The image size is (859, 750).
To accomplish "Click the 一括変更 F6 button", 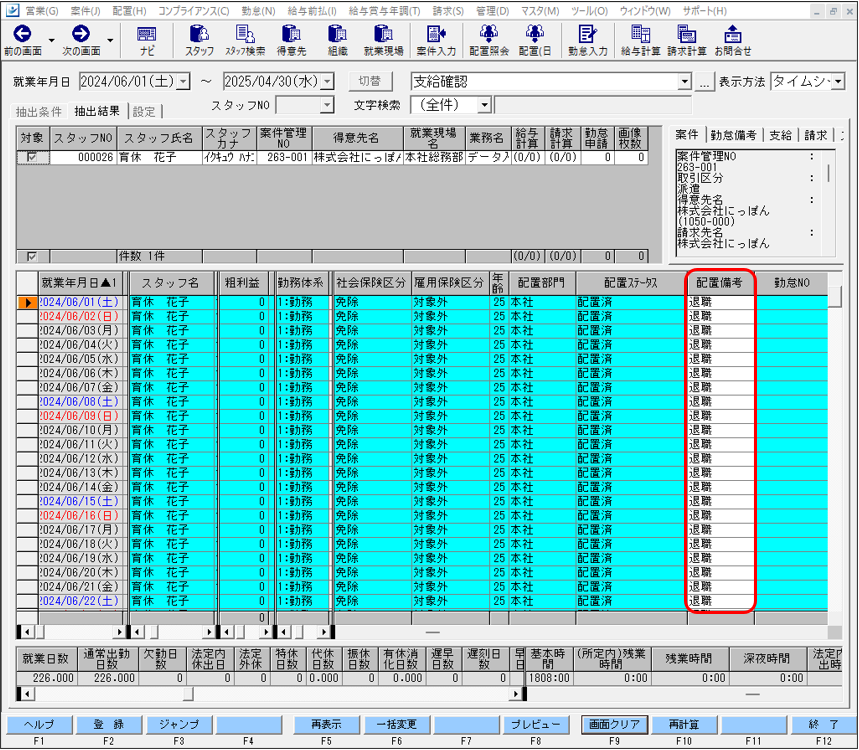I will pos(396,724).
